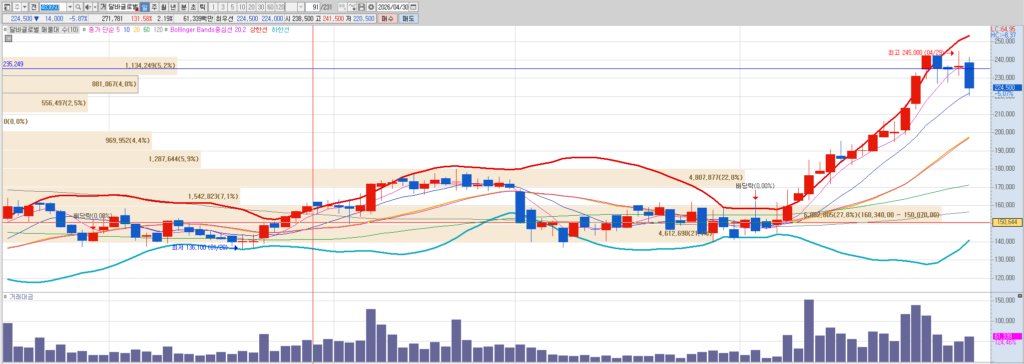Choose interval 20 button
Screen dimensions: 1024x364
coord(251,7)
